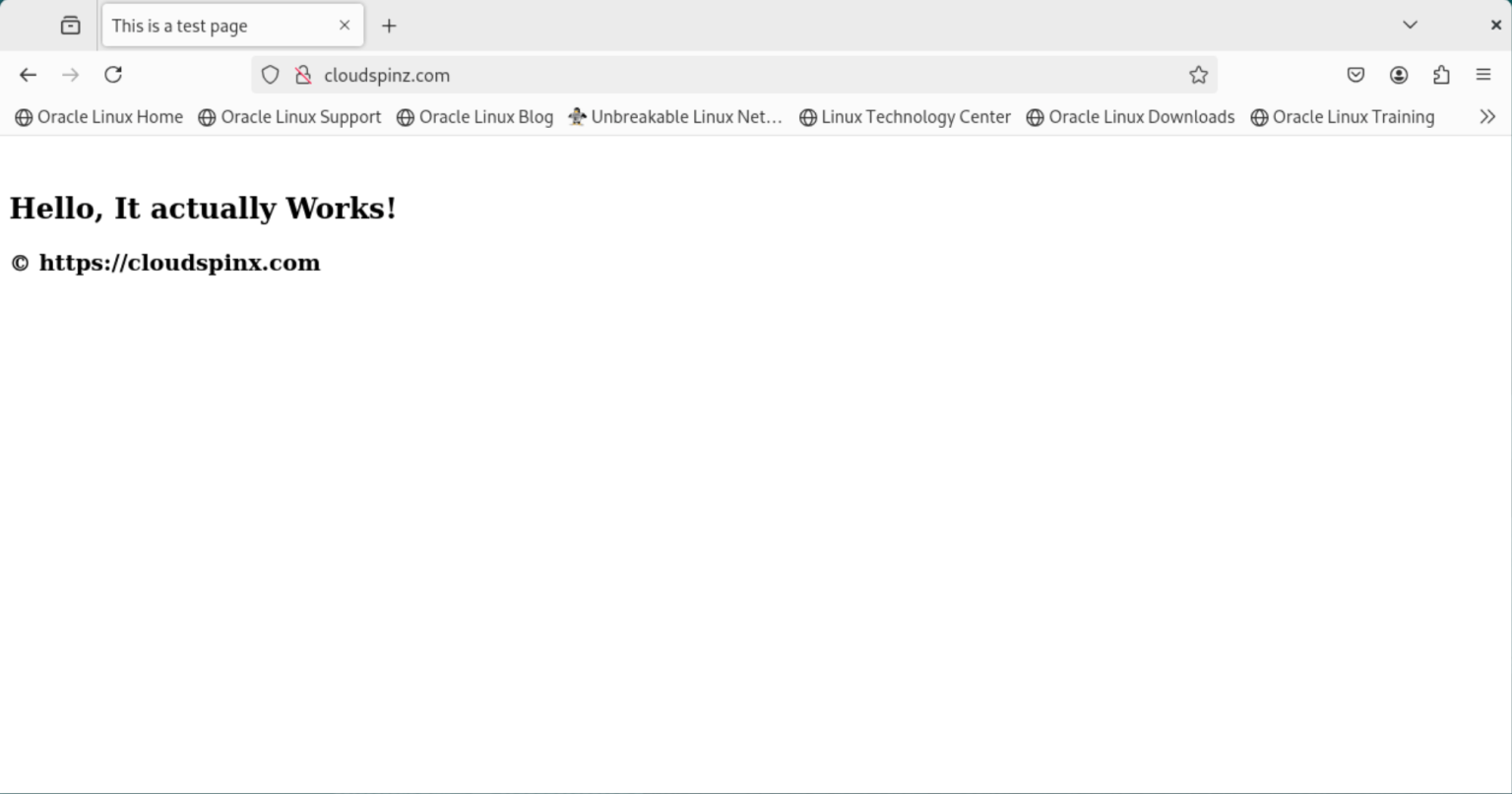Open Firefox View icon
Image resolution: width=1512 pixels, height=794 pixels.
point(69,25)
